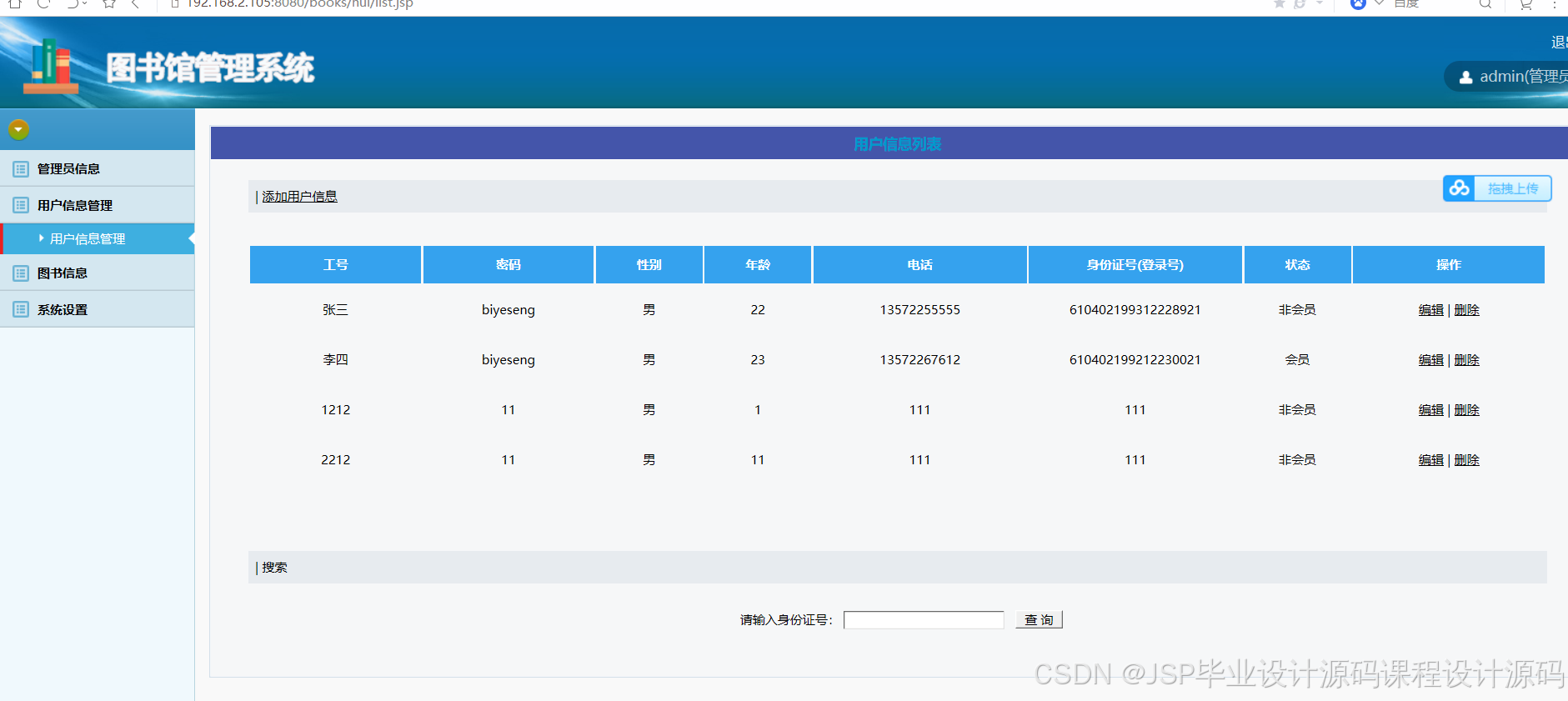
Task: Click the browser reload icon
Action: pos(44,3)
